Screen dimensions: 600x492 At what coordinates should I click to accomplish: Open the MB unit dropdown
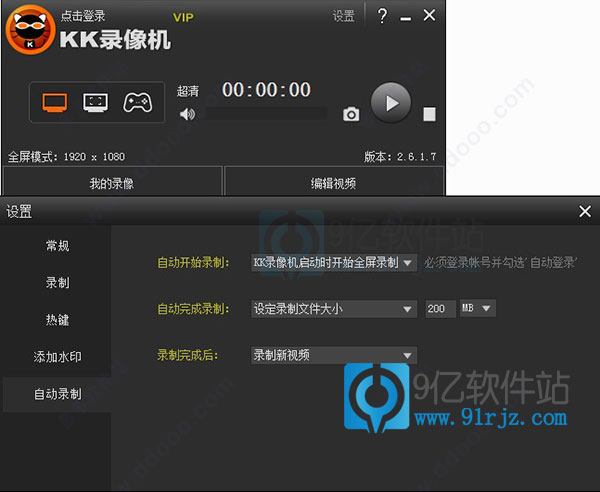click(478, 308)
